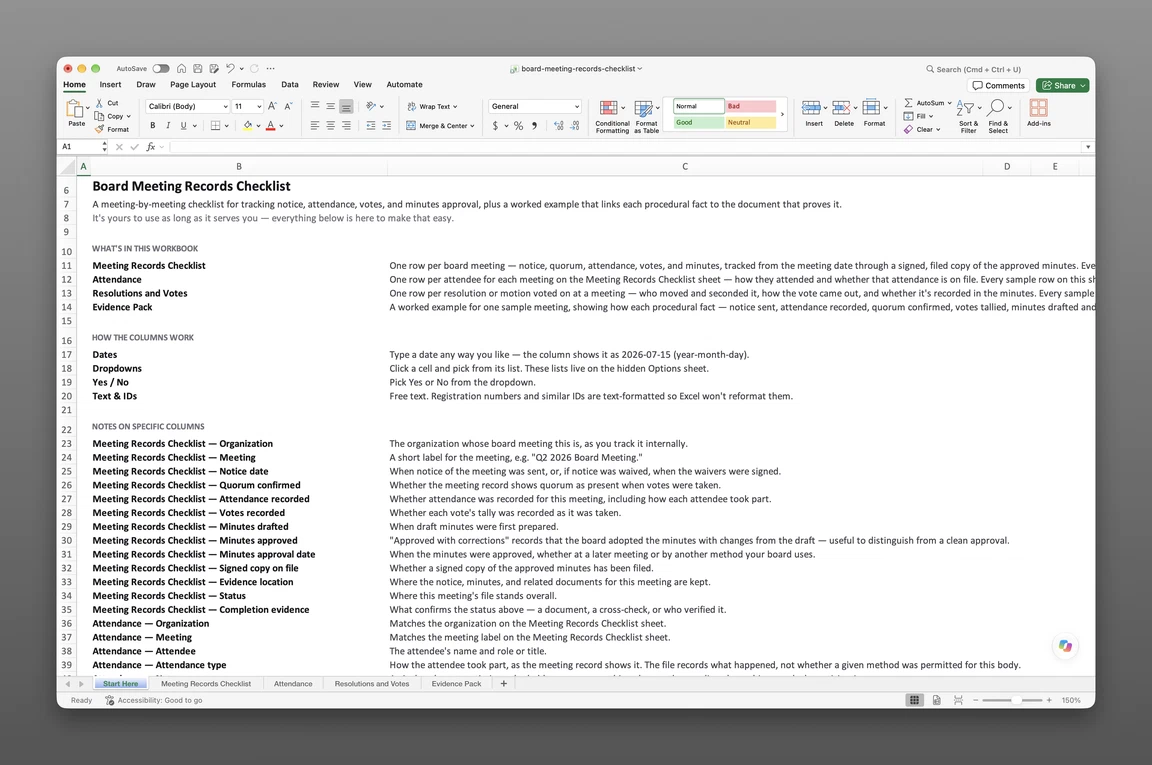The width and height of the screenshot is (1152, 765).
Task: Toggle Bold formatting
Action: coord(153,126)
